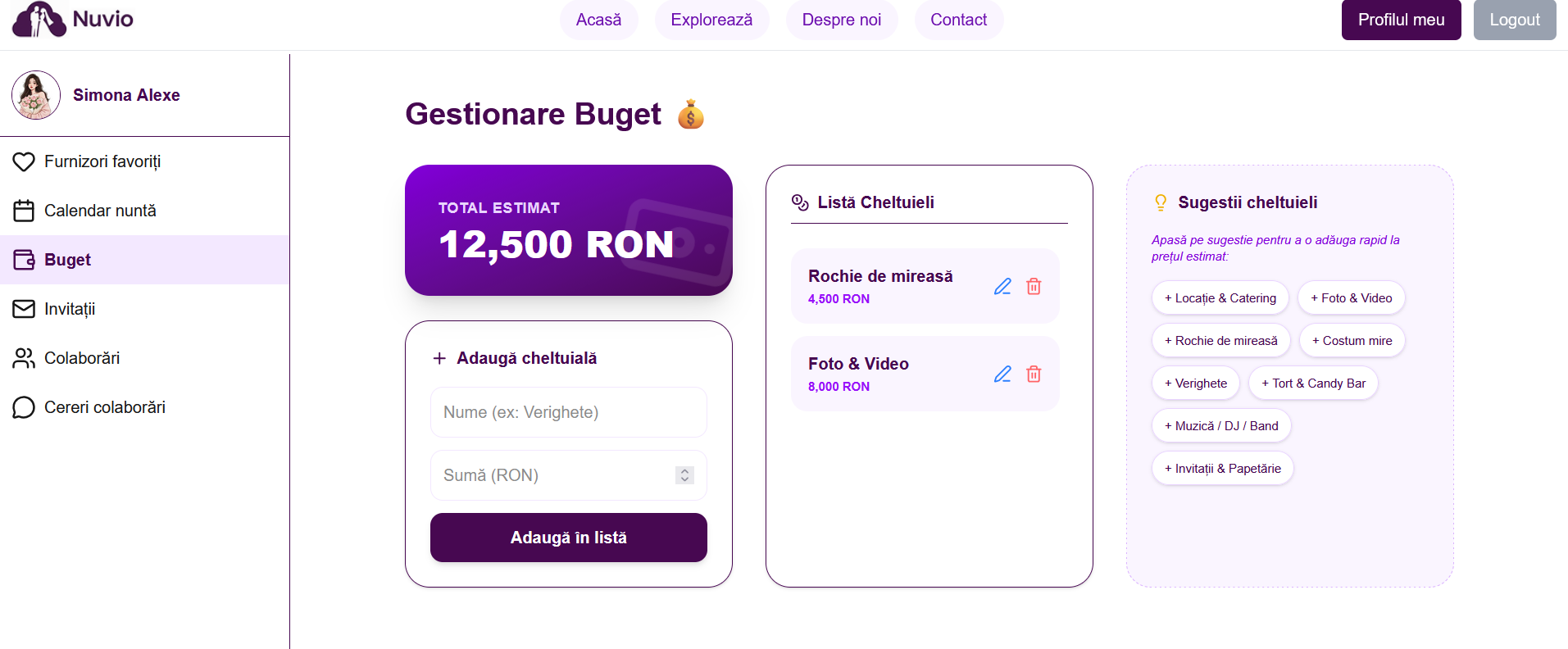Viewport: 1568px width, 649px height.
Task: Log out of Nuvio
Action: tap(1514, 20)
